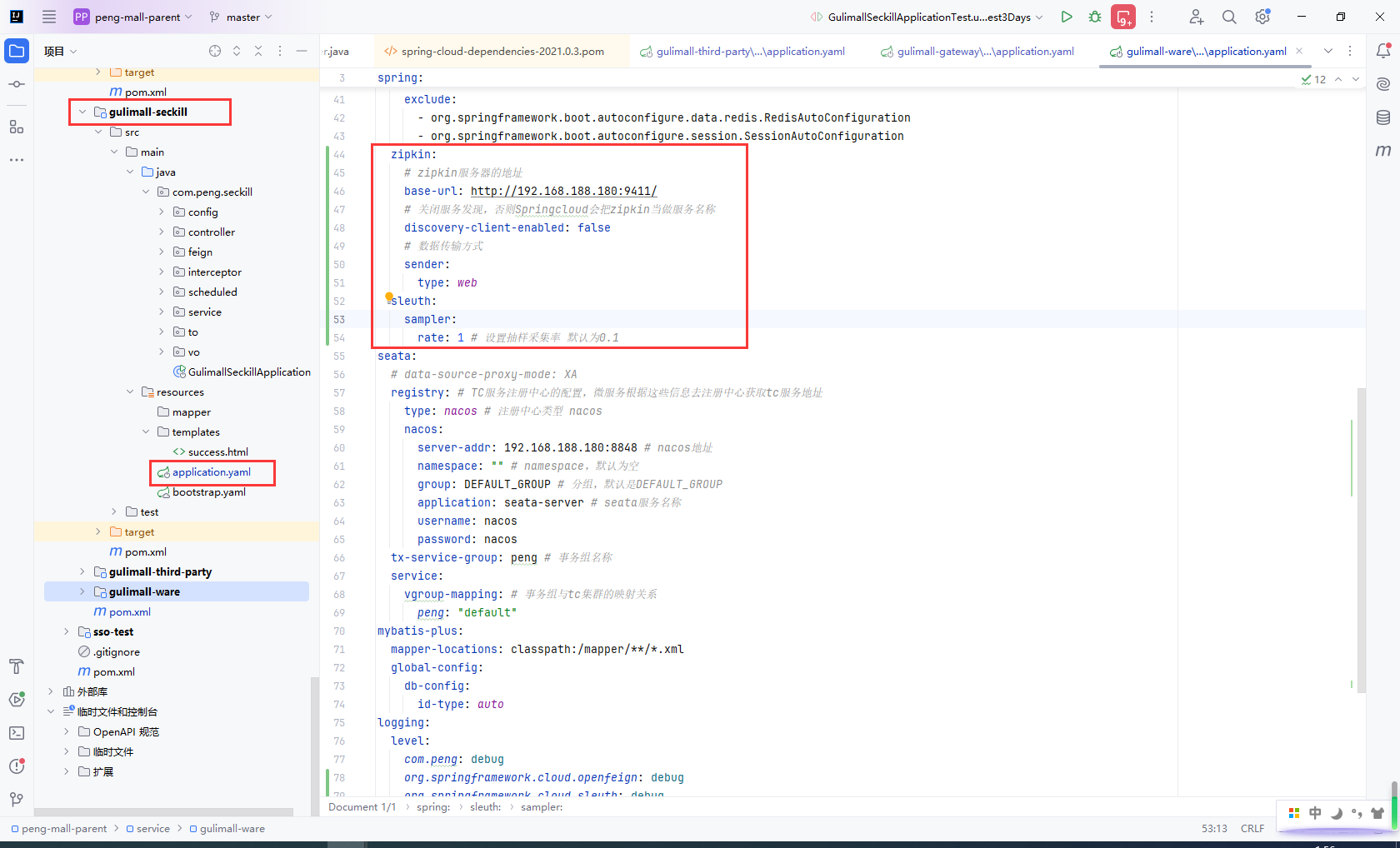Run GulimallSeckillApplicationTest configuration
The width and height of the screenshot is (1400, 848).
1067,17
